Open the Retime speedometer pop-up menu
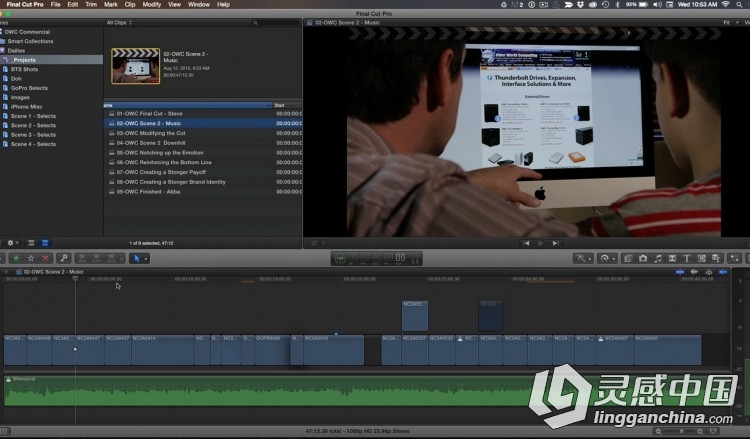Screen dimensions: 750x439 point(607,258)
